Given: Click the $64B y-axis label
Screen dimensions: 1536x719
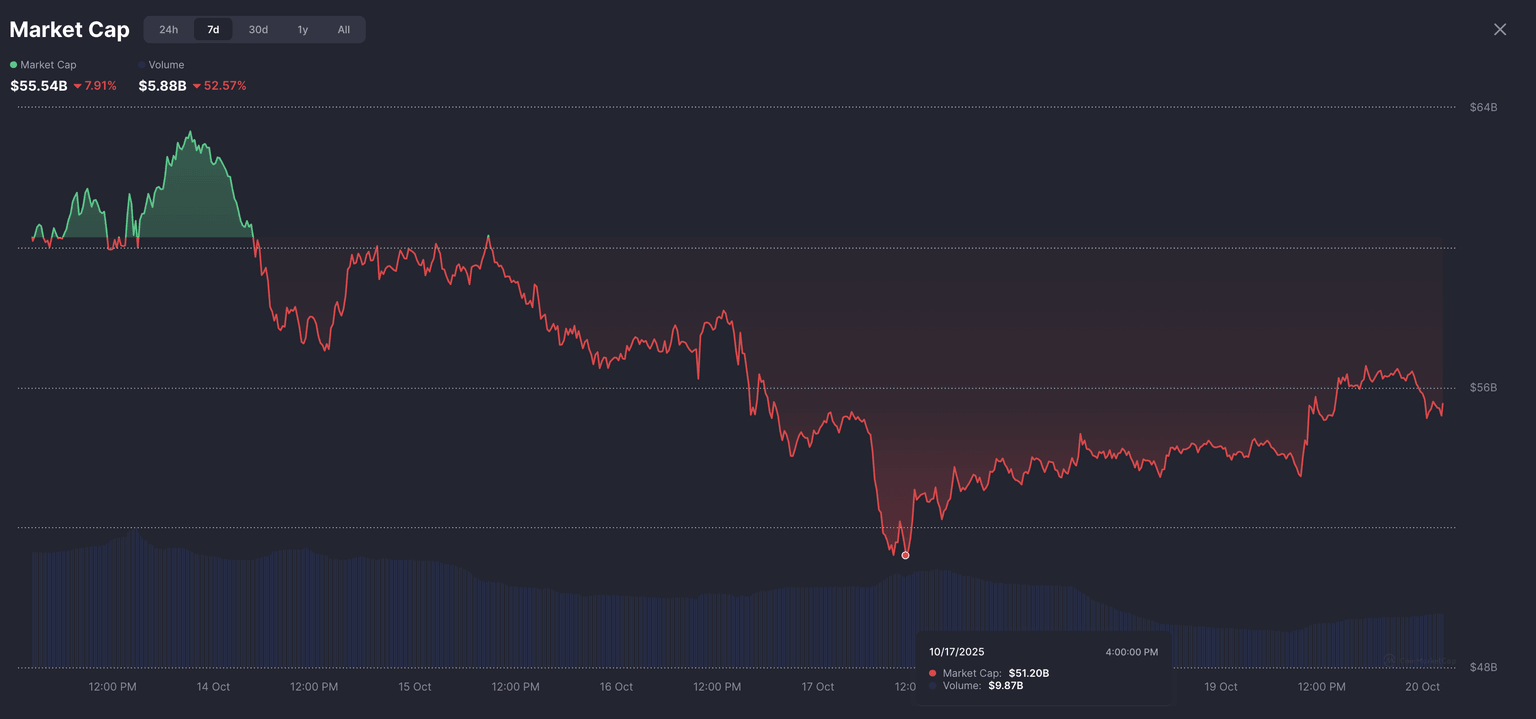Looking at the screenshot, I should pyautogui.click(x=1483, y=107).
